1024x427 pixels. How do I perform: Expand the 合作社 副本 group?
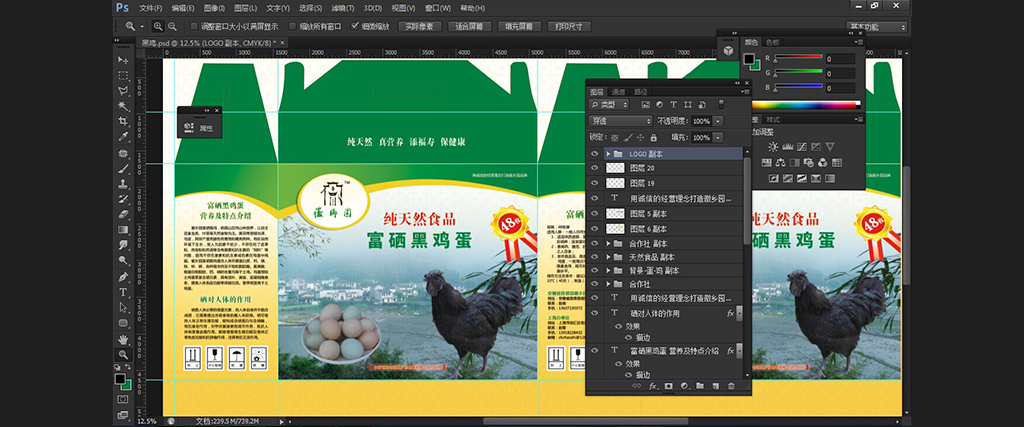[608, 244]
